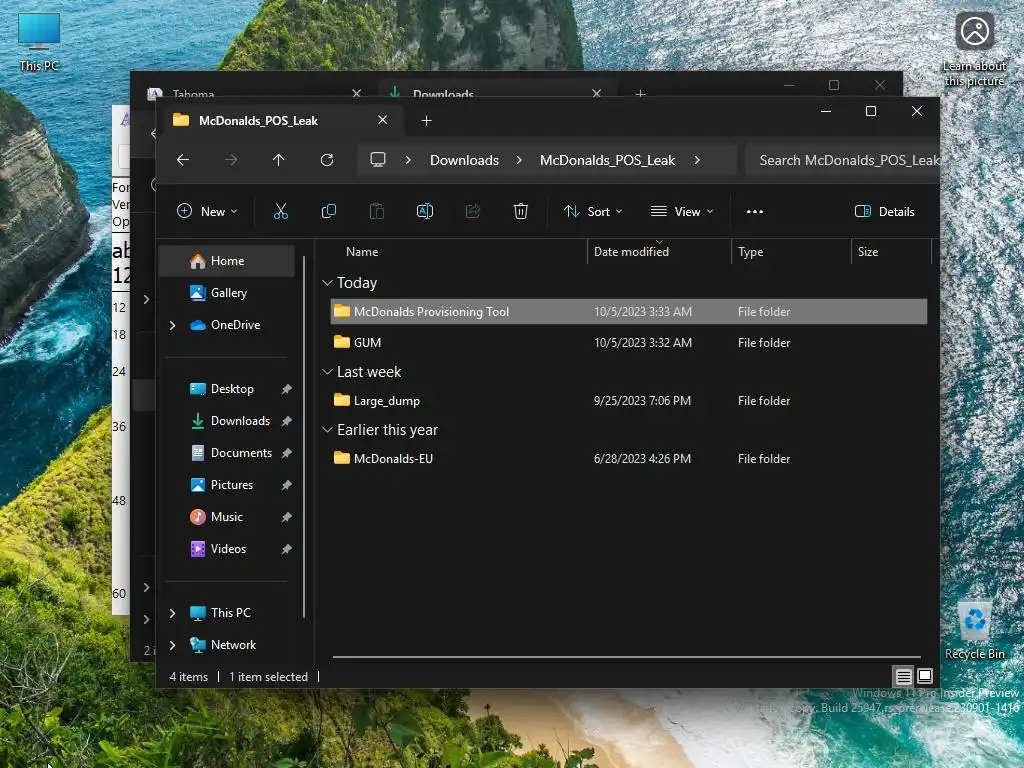This screenshot has height=768, width=1024.
Task: Click the Rename icon in toolbar
Action: click(x=424, y=211)
